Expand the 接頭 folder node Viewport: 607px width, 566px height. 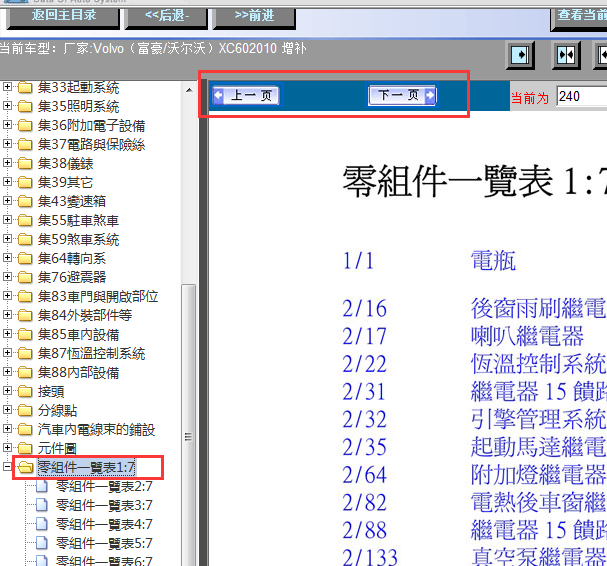coord(8,391)
